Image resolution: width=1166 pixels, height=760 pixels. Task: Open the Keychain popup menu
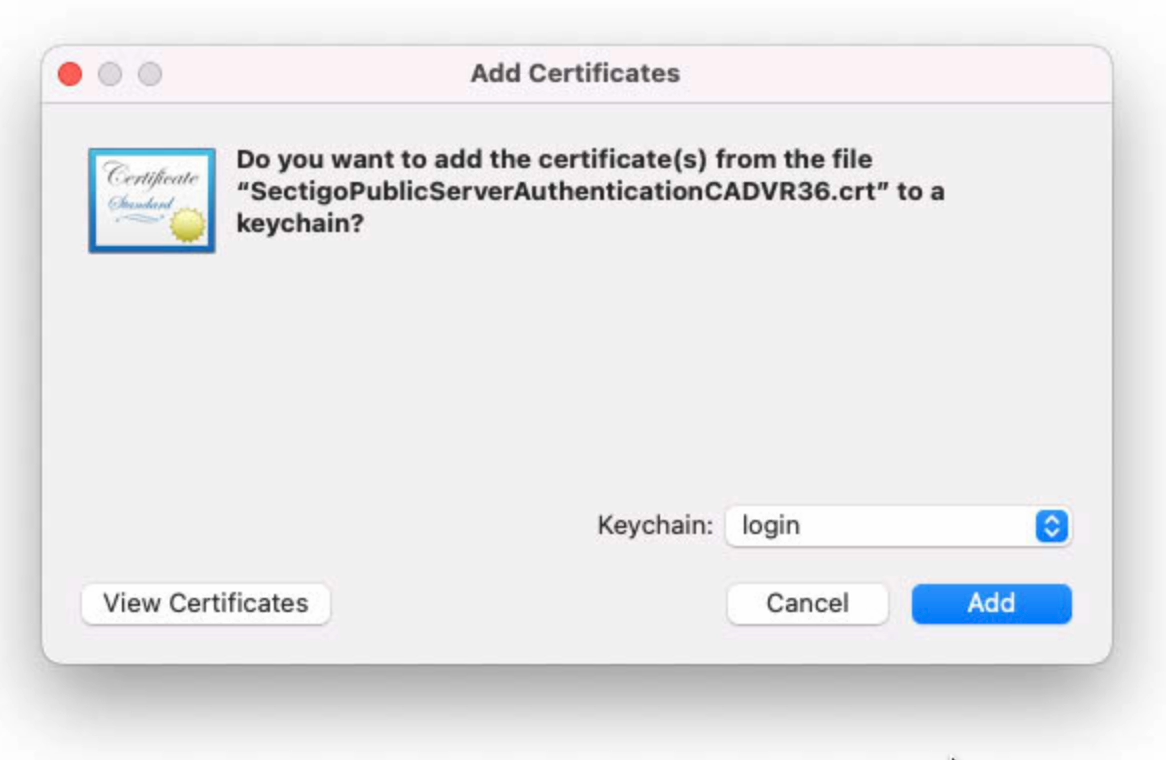click(x=897, y=526)
